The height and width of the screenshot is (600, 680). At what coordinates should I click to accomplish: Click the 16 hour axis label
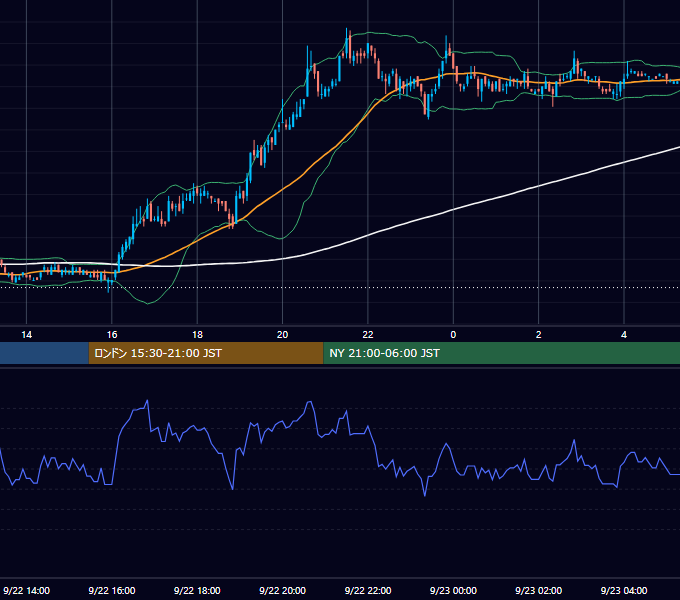[x=112, y=335]
